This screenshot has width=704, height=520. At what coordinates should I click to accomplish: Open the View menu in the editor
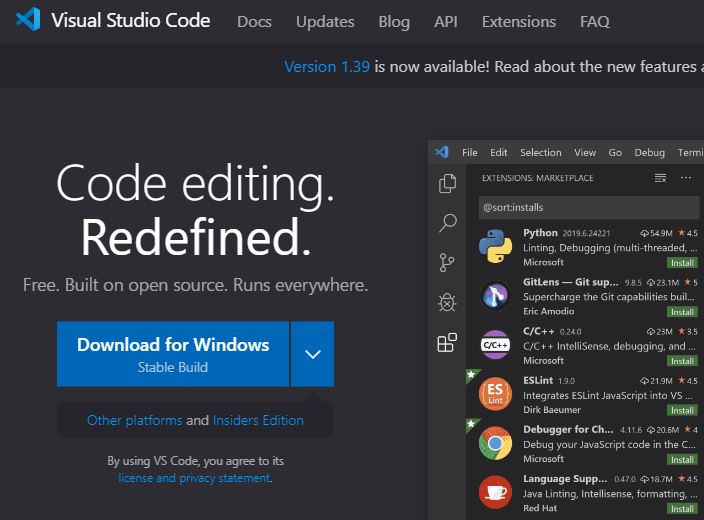coord(585,153)
